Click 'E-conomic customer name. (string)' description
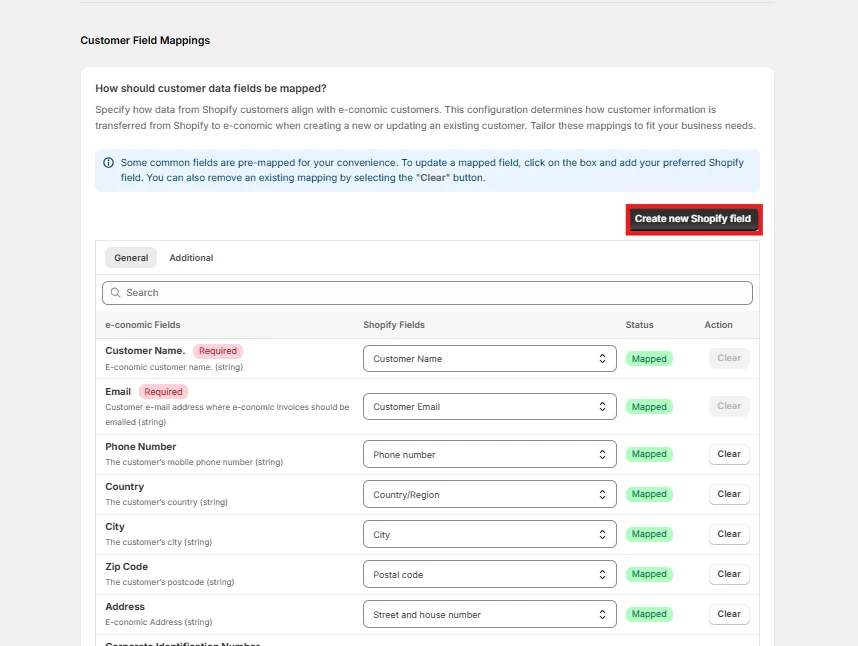Image resolution: width=858 pixels, height=646 pixels. [174, 367]
